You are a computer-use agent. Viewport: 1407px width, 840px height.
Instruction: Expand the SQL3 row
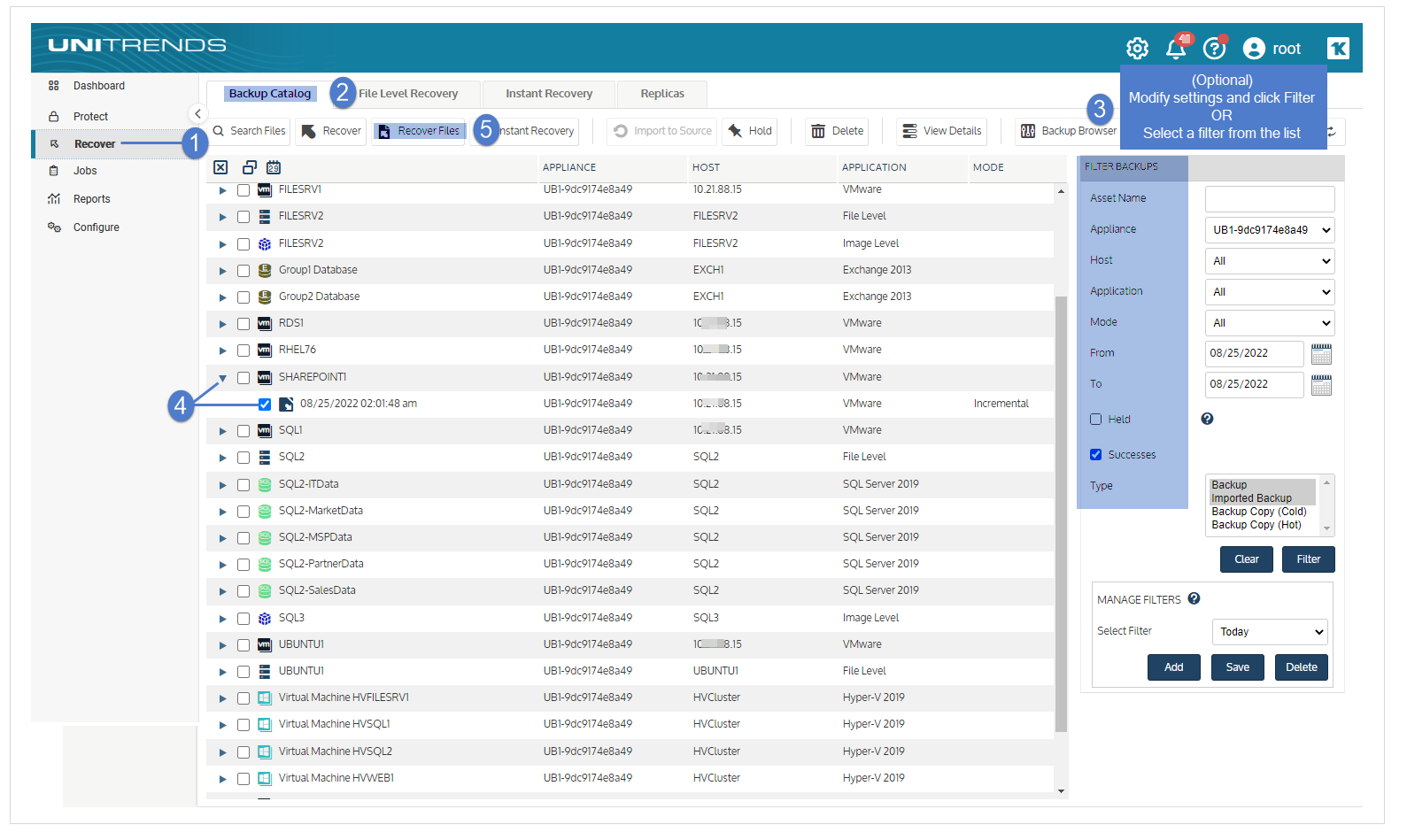point(222,619)
